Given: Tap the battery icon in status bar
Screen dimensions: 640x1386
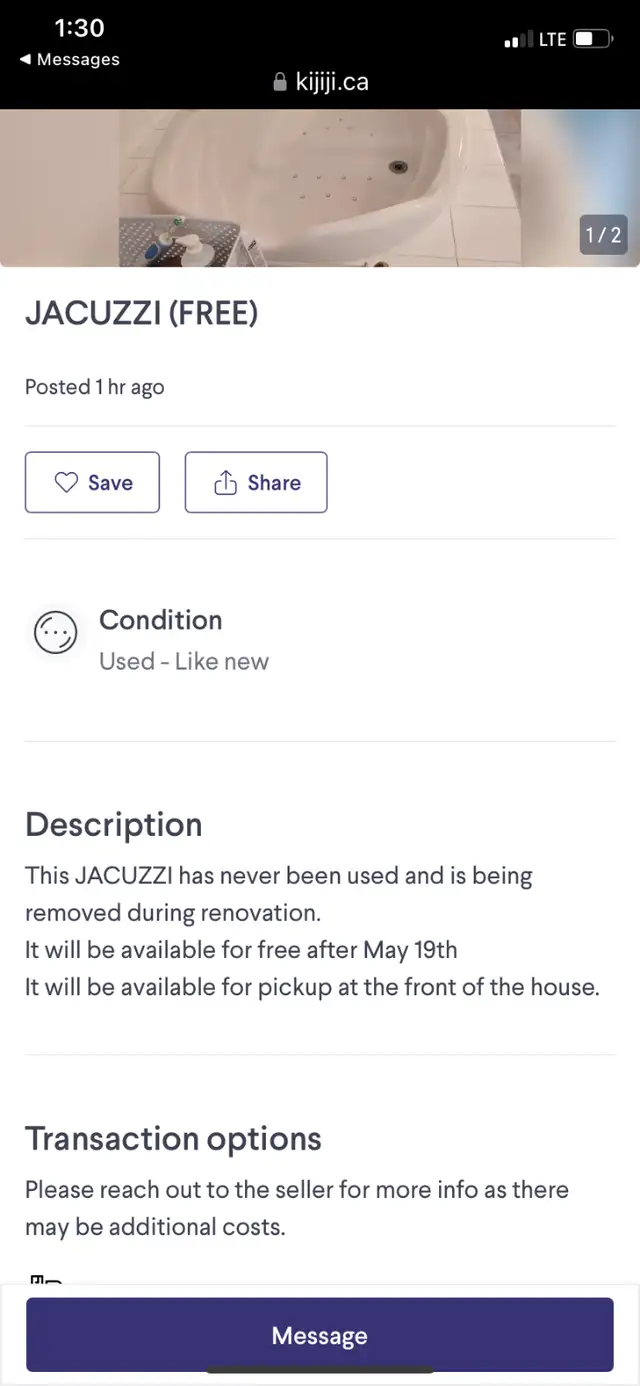Looking at the screenshot, I should coord(592,40).
